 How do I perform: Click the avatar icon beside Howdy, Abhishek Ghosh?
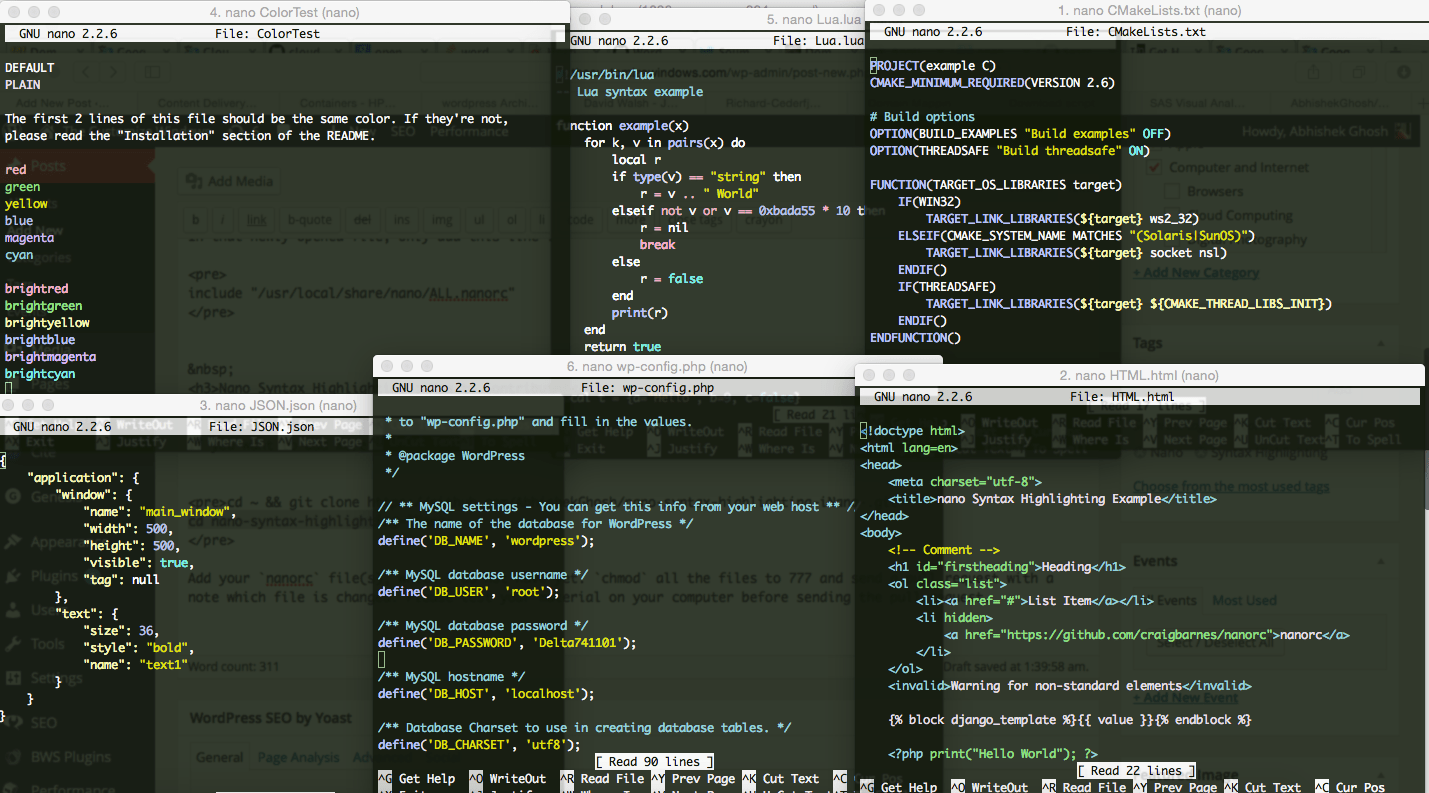click(1402, 131)
